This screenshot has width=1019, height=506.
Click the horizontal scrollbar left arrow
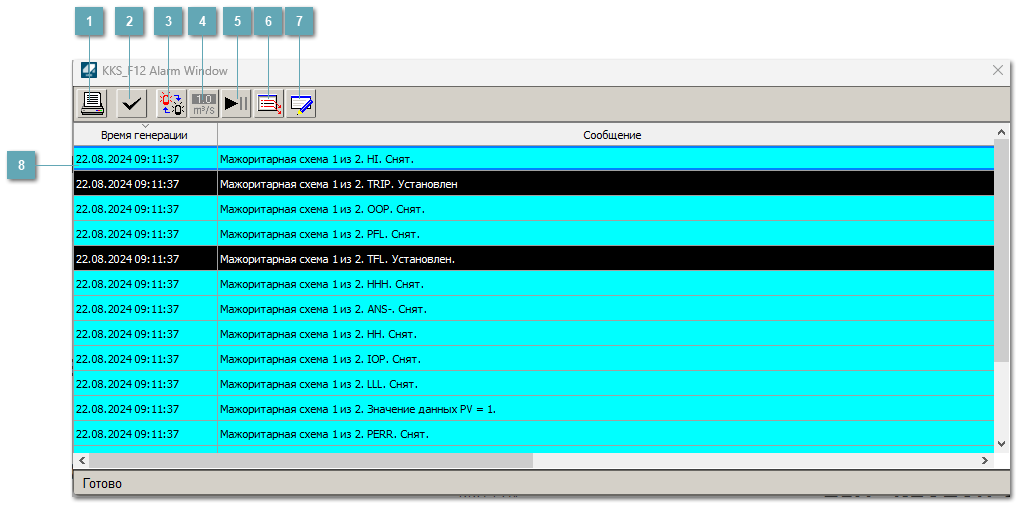pyautogui.click(x=83, y=461)
